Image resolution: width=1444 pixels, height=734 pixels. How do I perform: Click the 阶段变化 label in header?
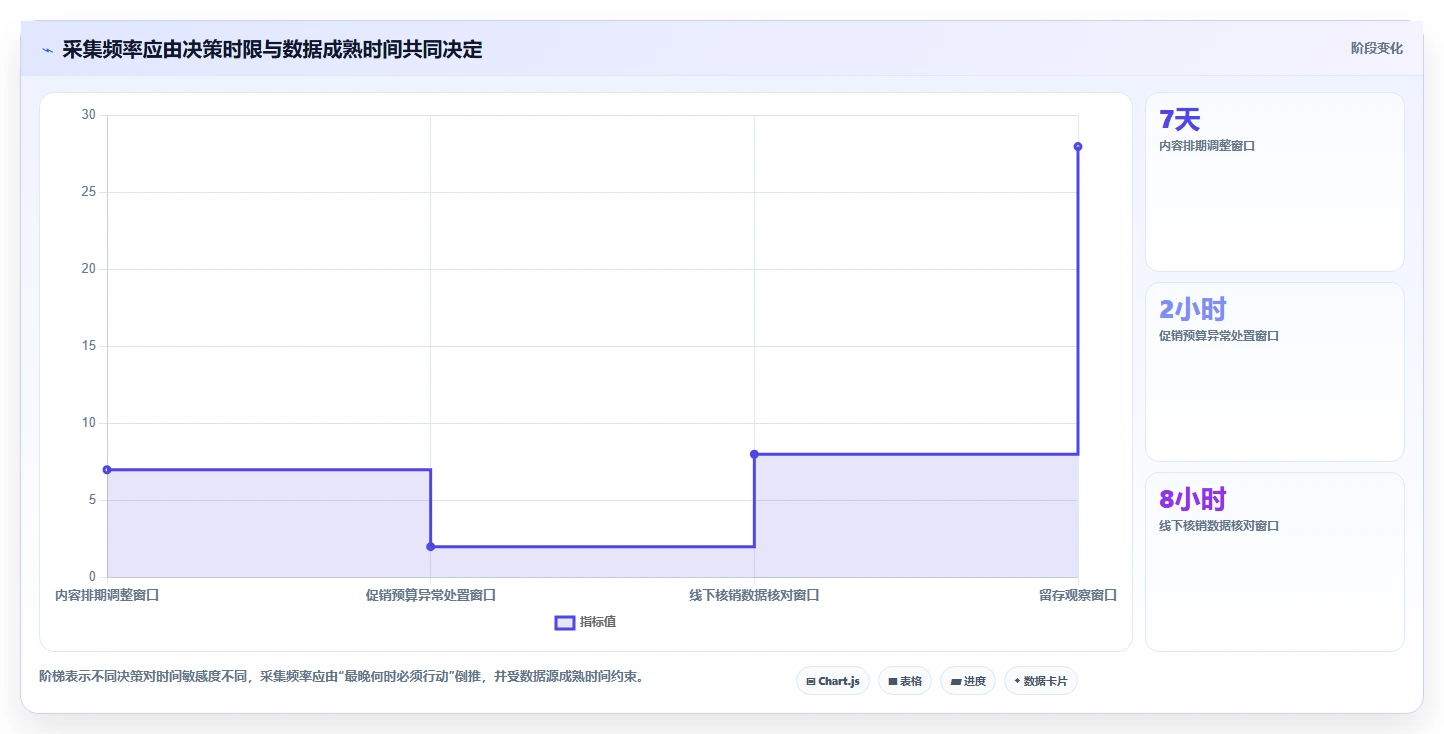click(1376, 48)
